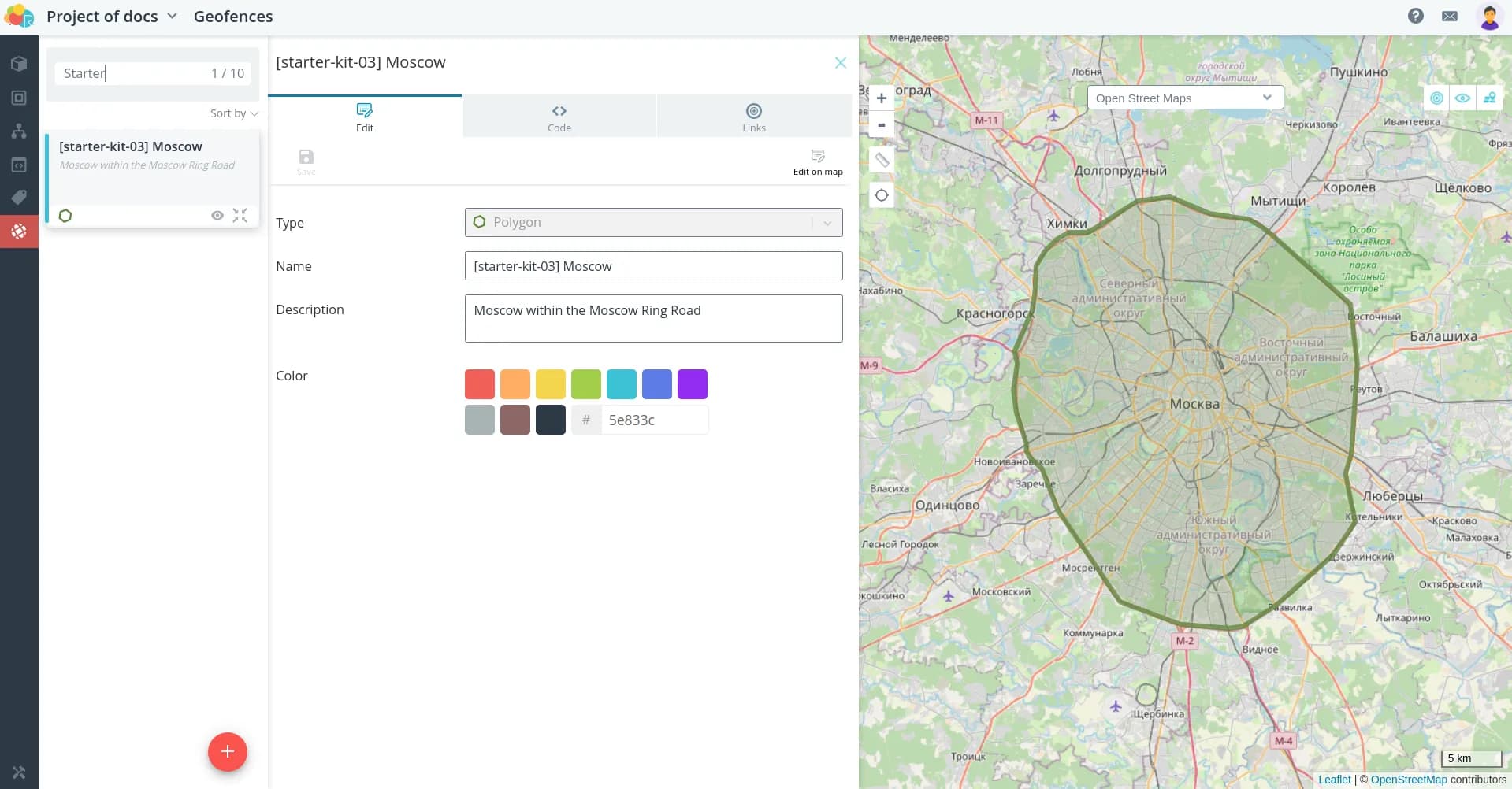Toggle the eye visibility button on map
The image size is (1512, 789).
(x=1462, y=98)
